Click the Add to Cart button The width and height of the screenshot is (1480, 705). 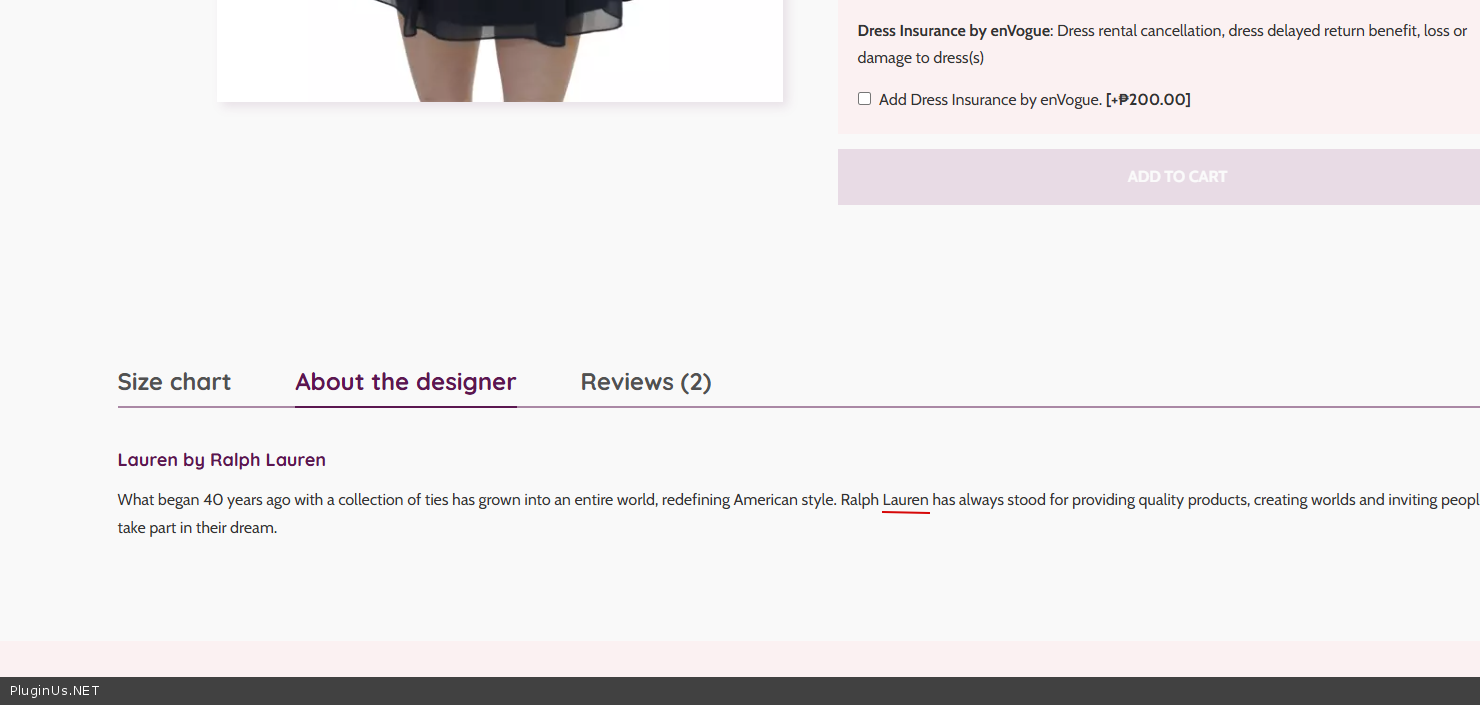pos(1176,177)
